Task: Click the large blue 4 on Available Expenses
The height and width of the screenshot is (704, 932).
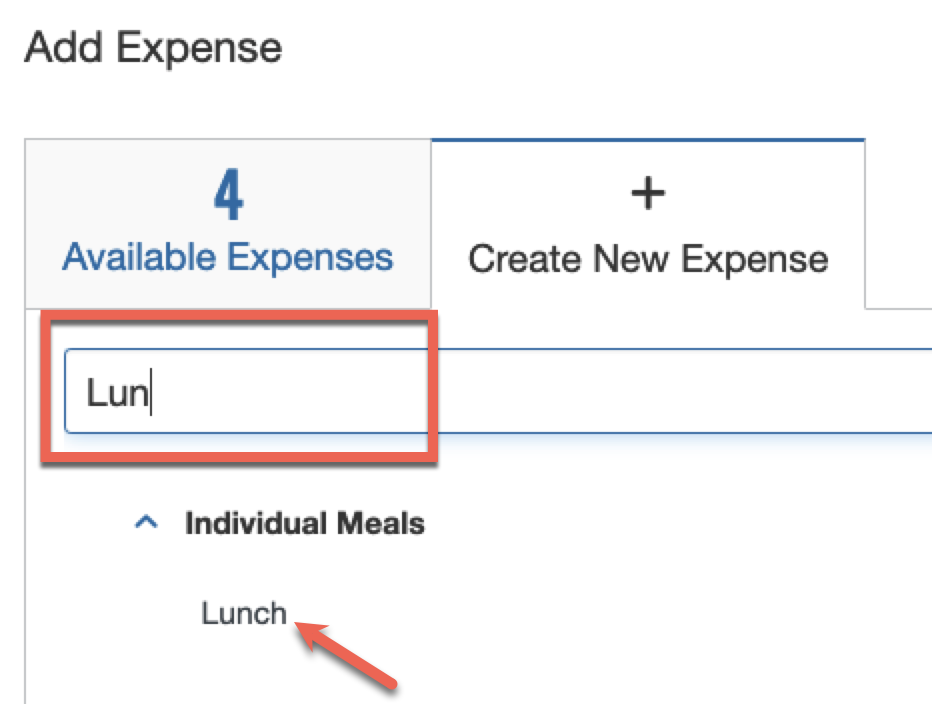Action: [228, 194]
